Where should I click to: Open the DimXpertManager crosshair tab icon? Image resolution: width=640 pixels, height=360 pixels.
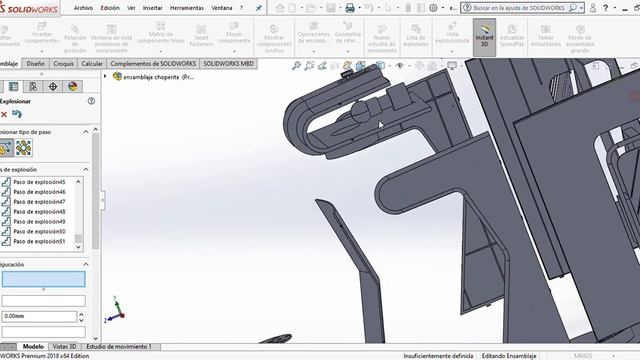tap(53, 87)
